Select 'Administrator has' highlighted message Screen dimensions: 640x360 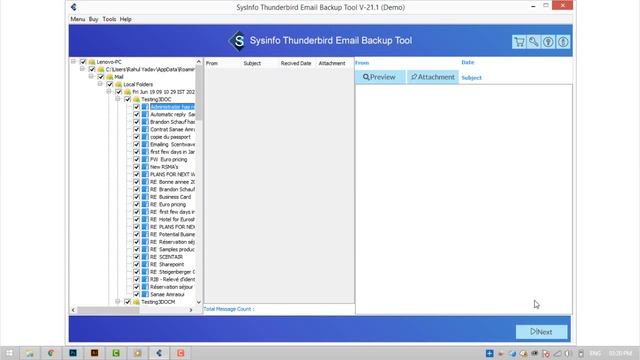point(172,107)
